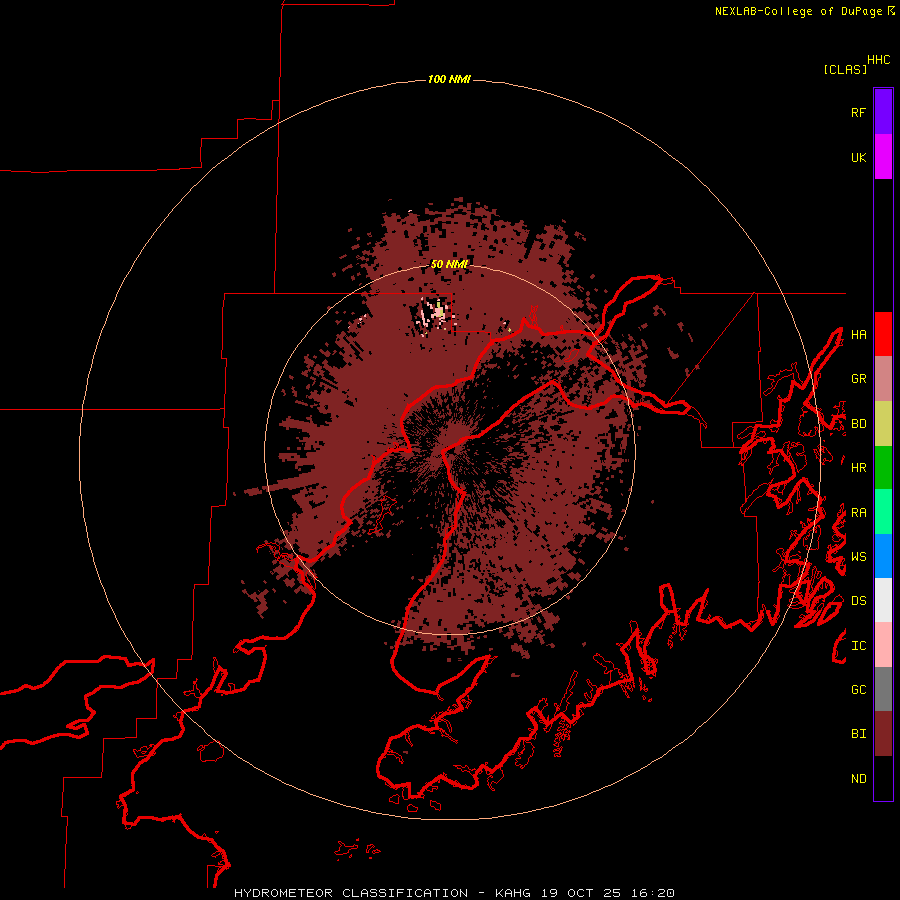Click the HA legend label
This screenshot has width=900, height=900.
858,335
